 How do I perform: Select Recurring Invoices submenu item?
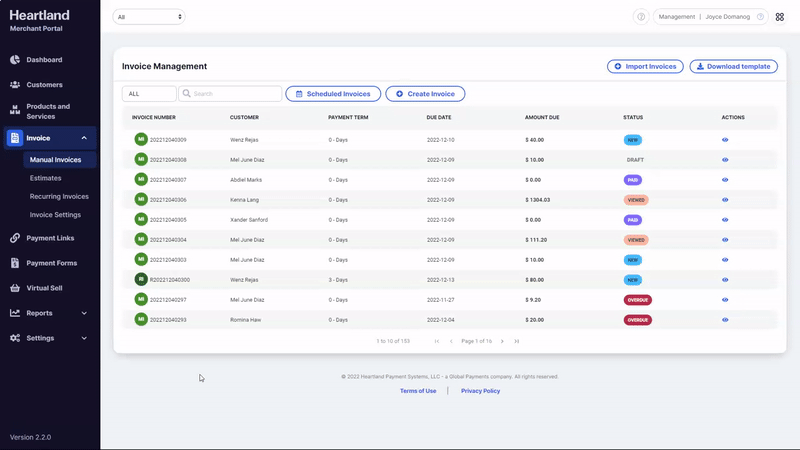pyautogui.click(x=59, y=196)
